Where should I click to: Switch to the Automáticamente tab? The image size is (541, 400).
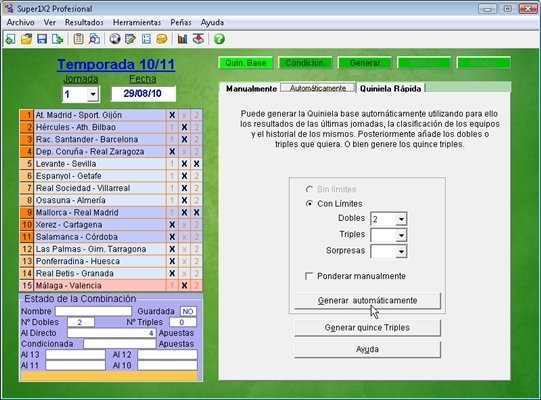pos(318,88)
